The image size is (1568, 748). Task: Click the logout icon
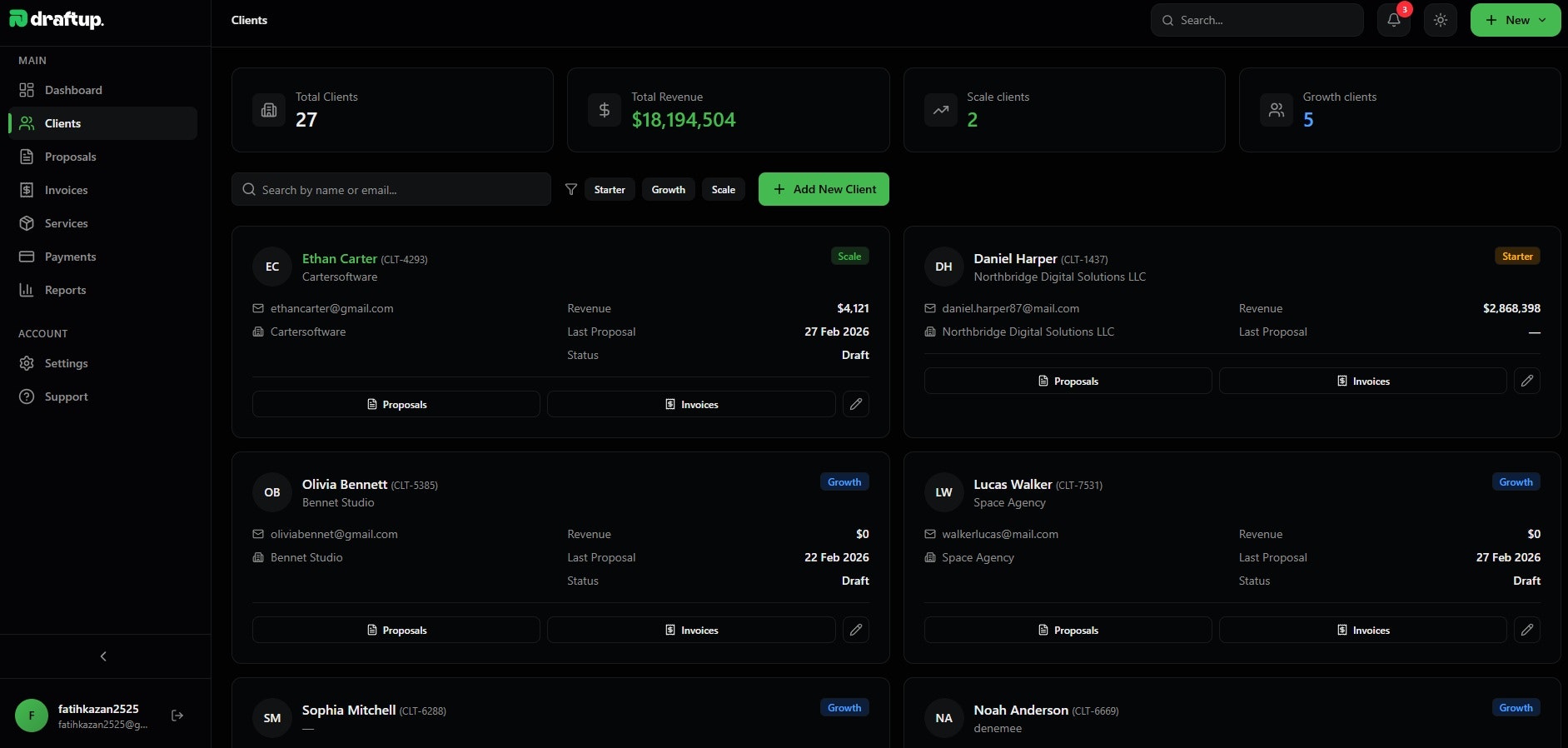pos(177,716)
